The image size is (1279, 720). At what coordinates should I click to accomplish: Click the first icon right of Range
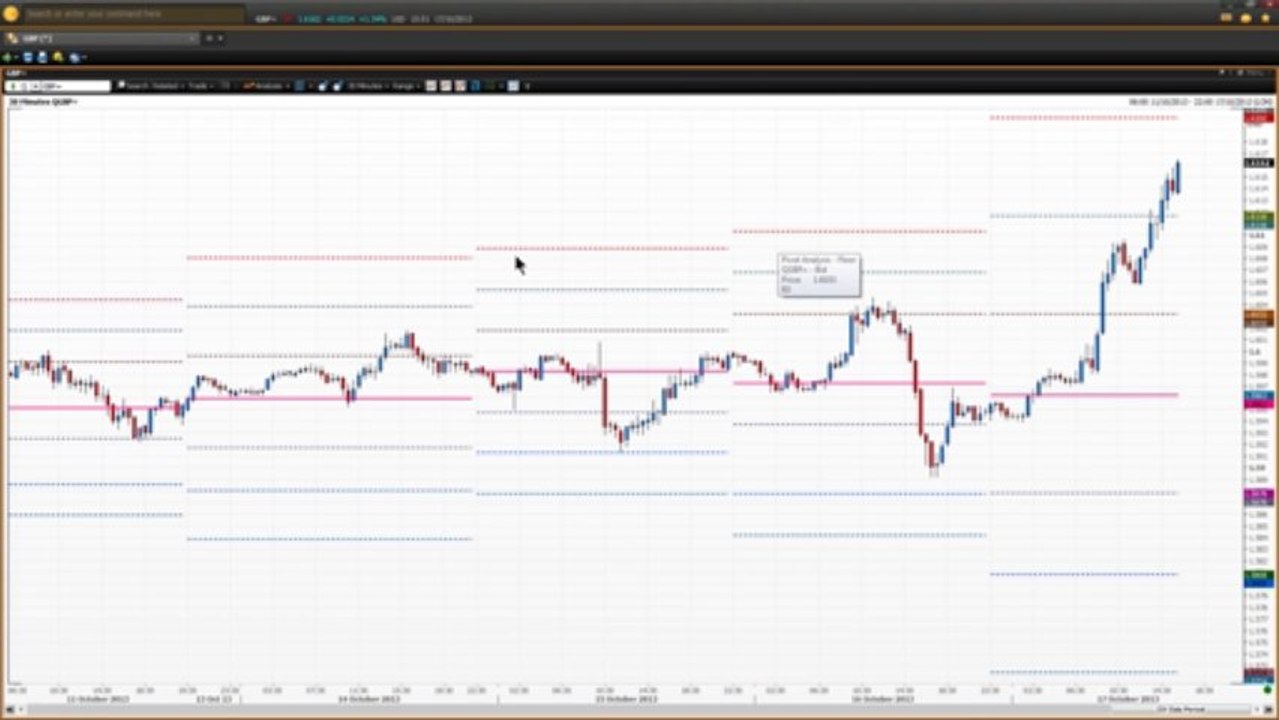(431, 86)
